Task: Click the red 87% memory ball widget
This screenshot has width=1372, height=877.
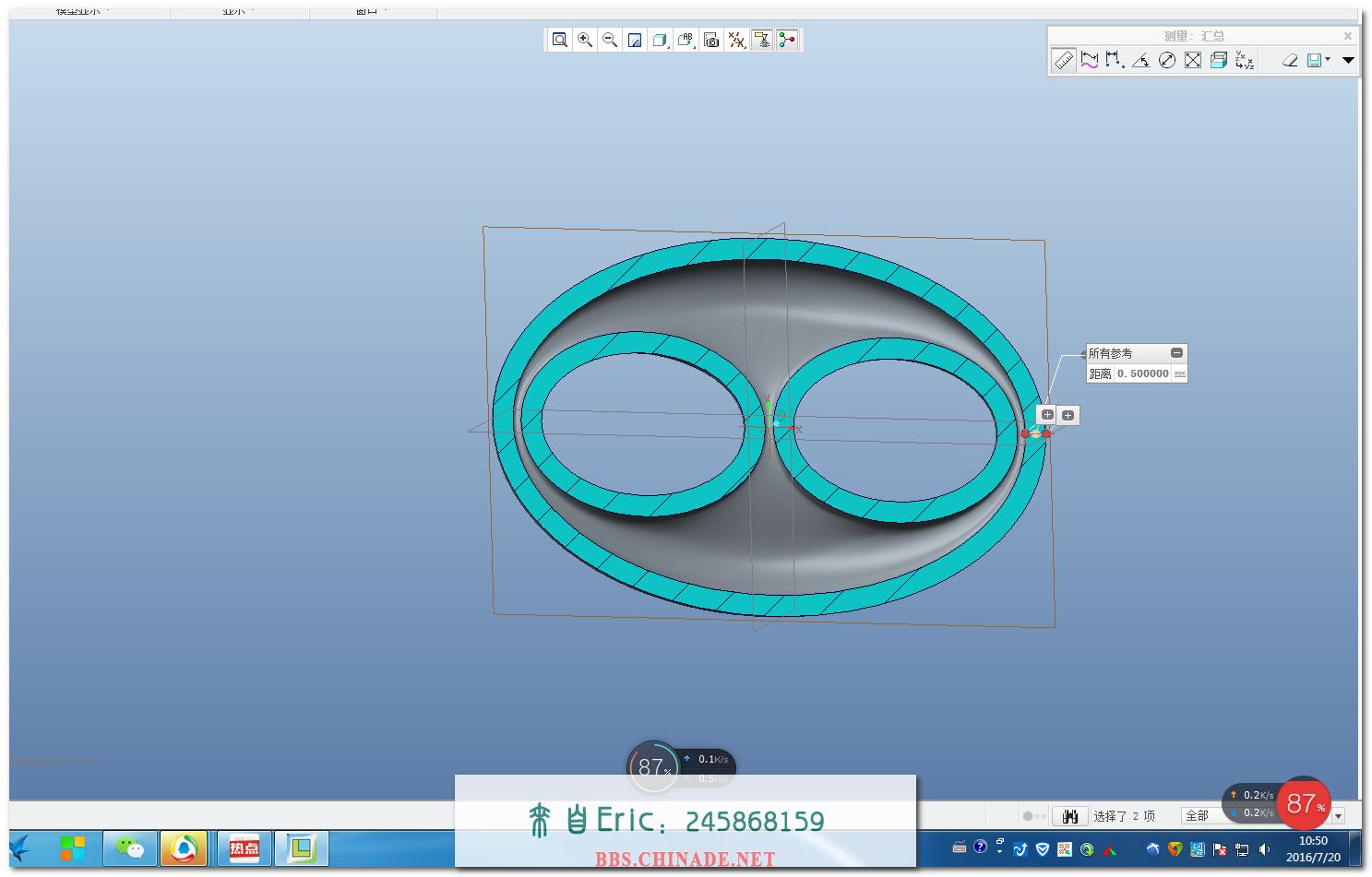Action: (1304, 803)
